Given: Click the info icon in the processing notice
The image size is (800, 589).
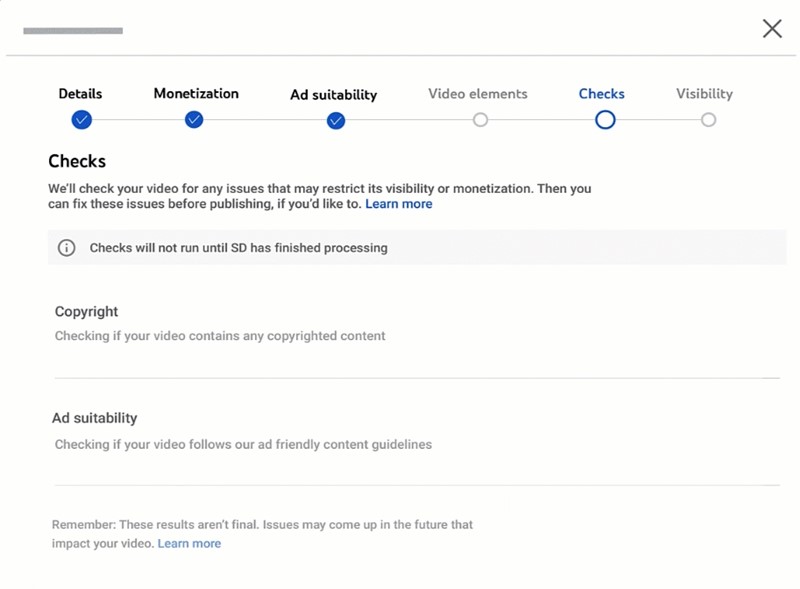Looking at the screenshot, I should (x=66, y=248).
